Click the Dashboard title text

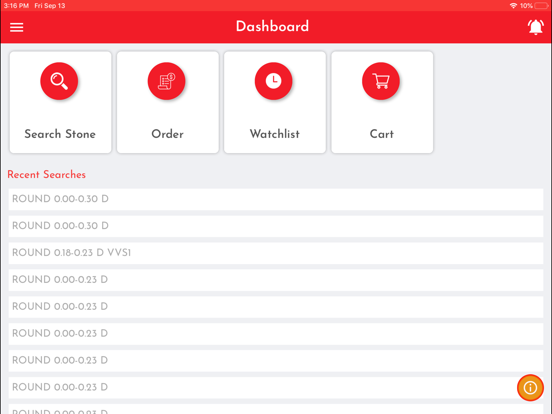point(272,26)
